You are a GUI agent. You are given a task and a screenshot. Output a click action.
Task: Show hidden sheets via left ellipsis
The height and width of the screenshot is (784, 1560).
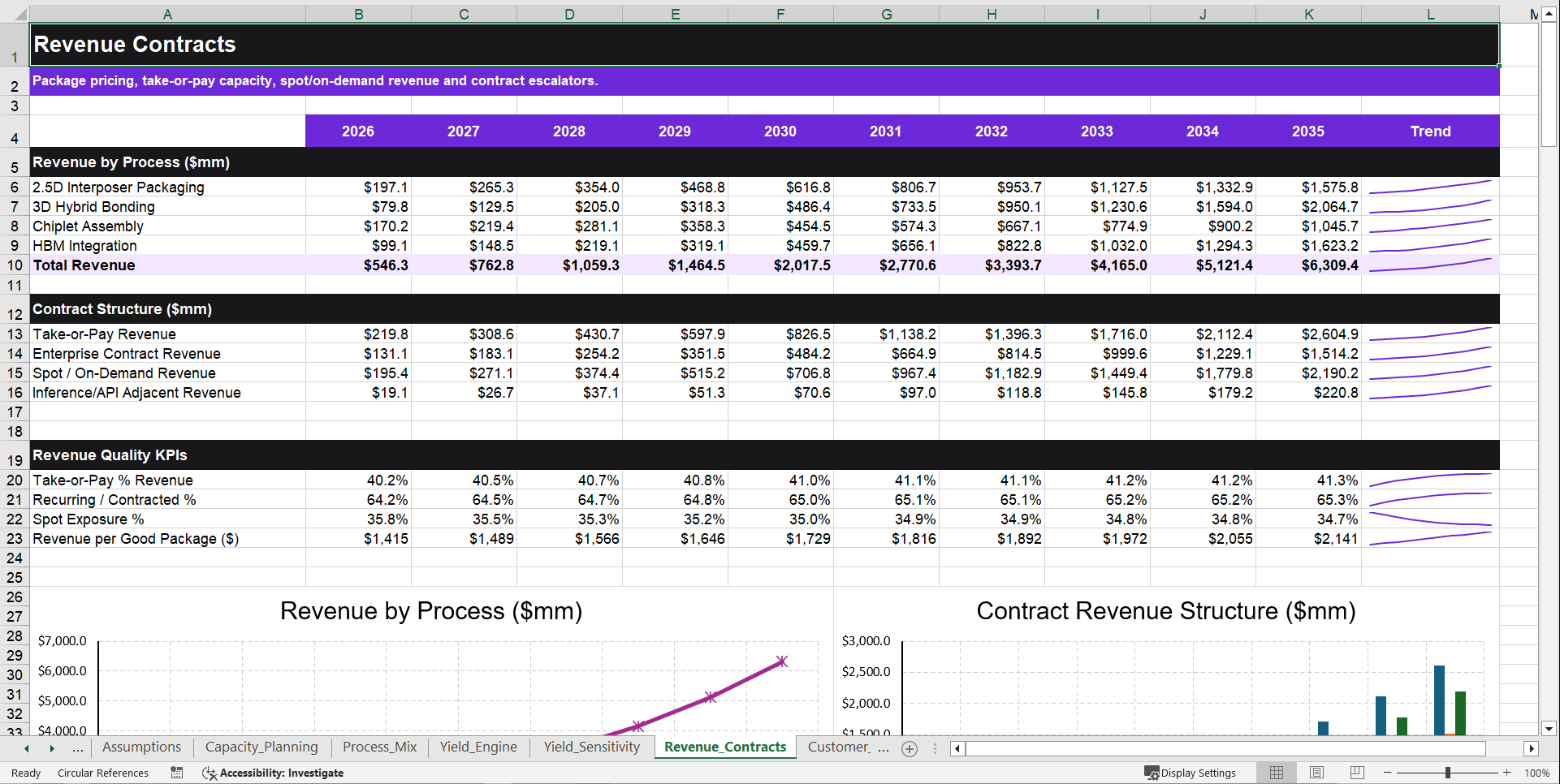tap(78, 748)
